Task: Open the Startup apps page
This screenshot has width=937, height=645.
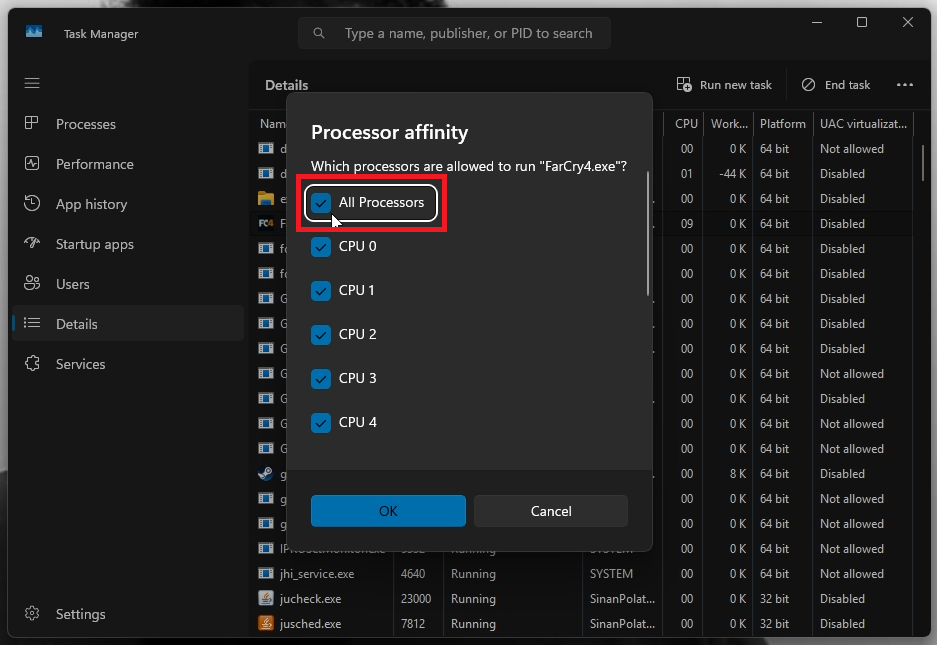Action: (x=128, y=244)
